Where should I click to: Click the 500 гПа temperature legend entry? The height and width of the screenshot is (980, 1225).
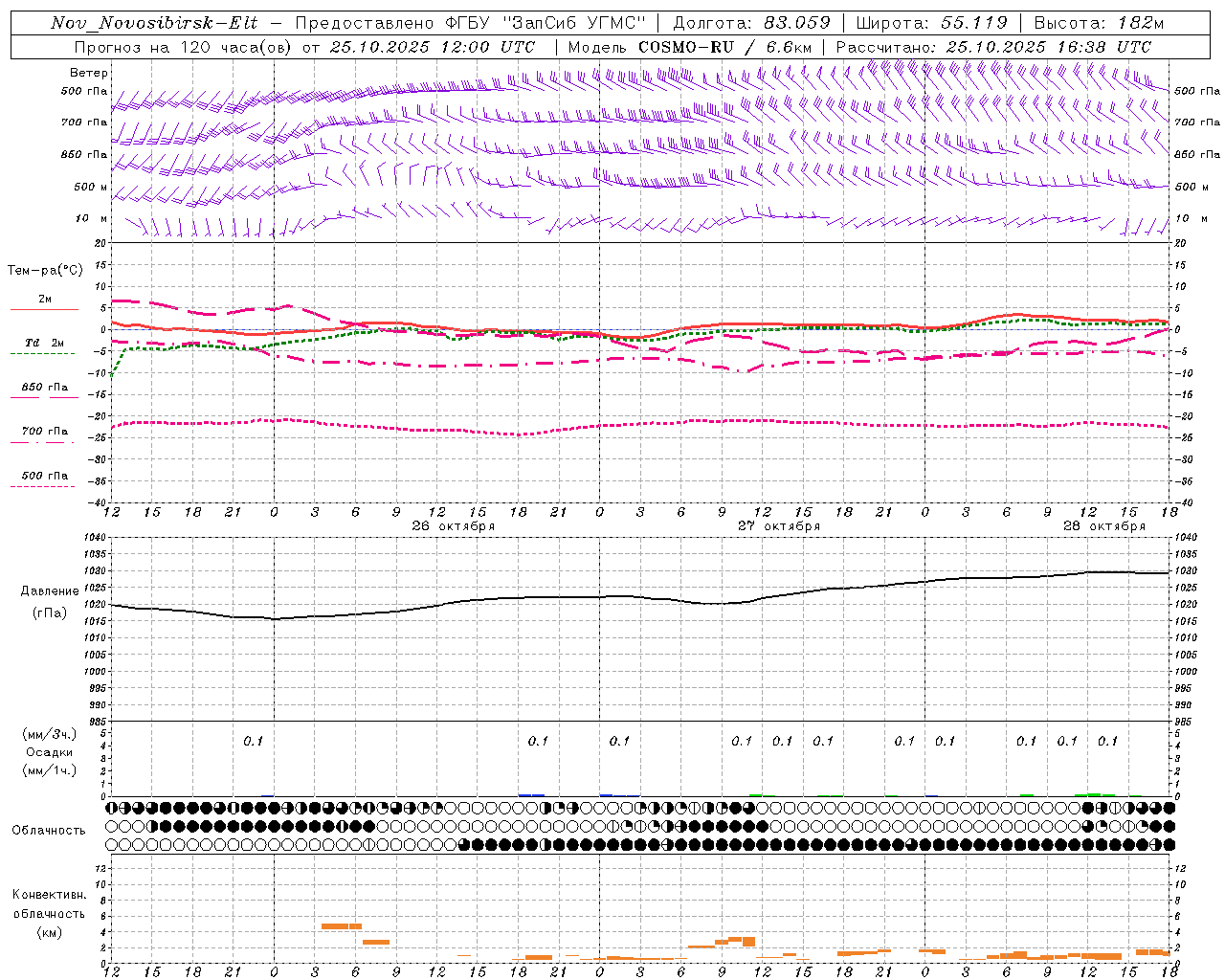coord(44,476)
